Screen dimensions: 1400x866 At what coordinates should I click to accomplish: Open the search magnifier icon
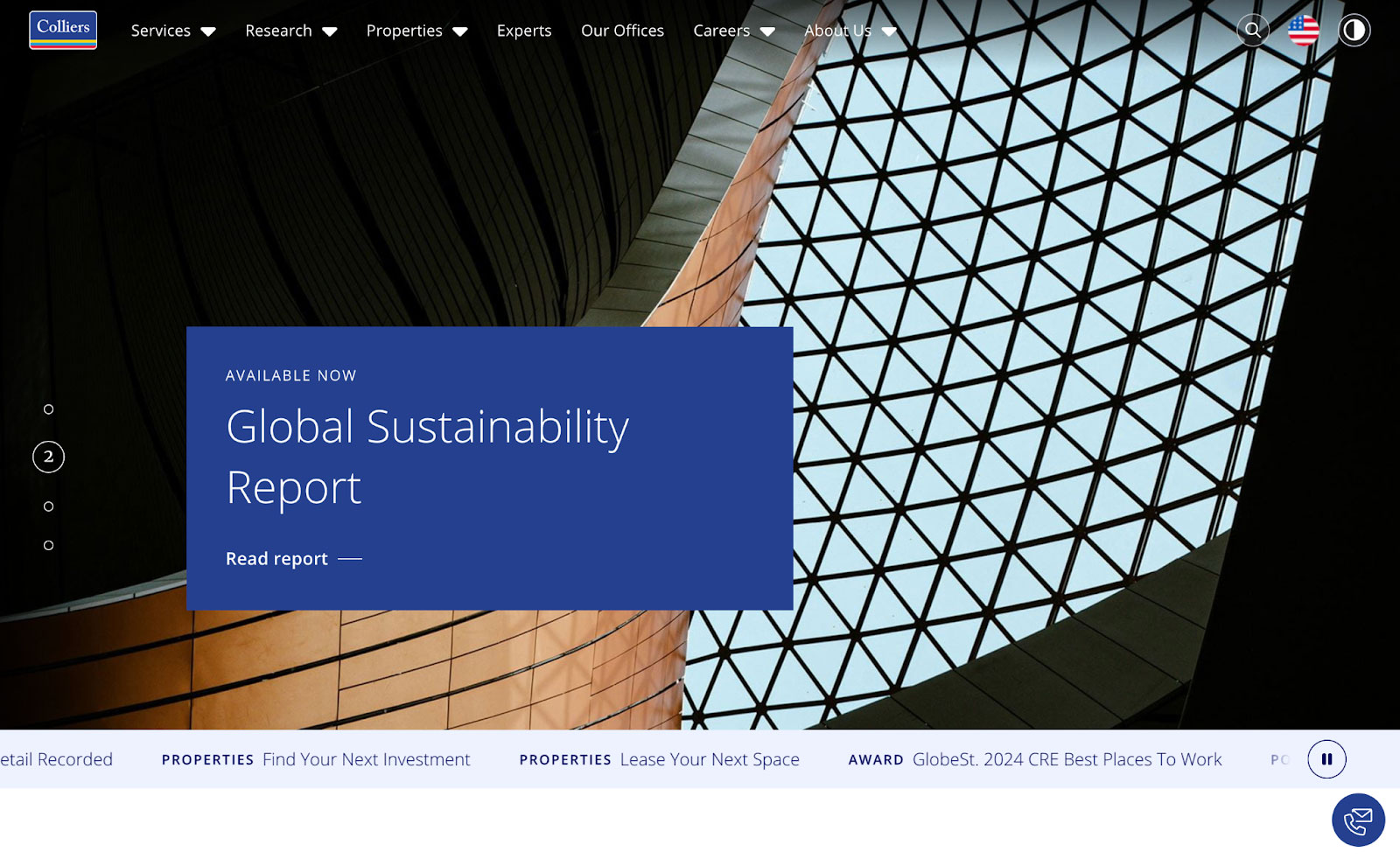[x=1253, y=30]
